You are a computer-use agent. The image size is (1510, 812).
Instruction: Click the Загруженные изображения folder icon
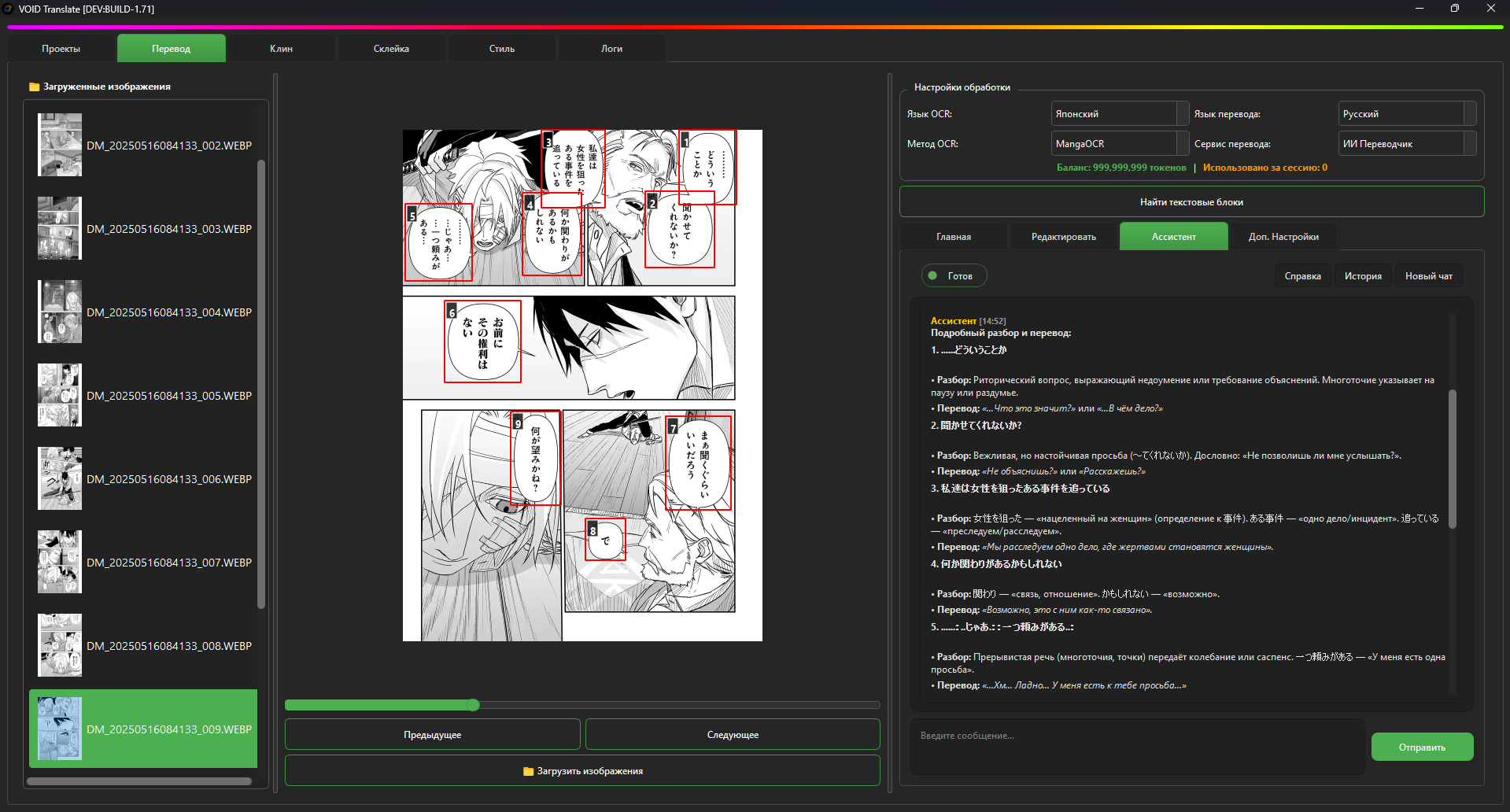34,87
